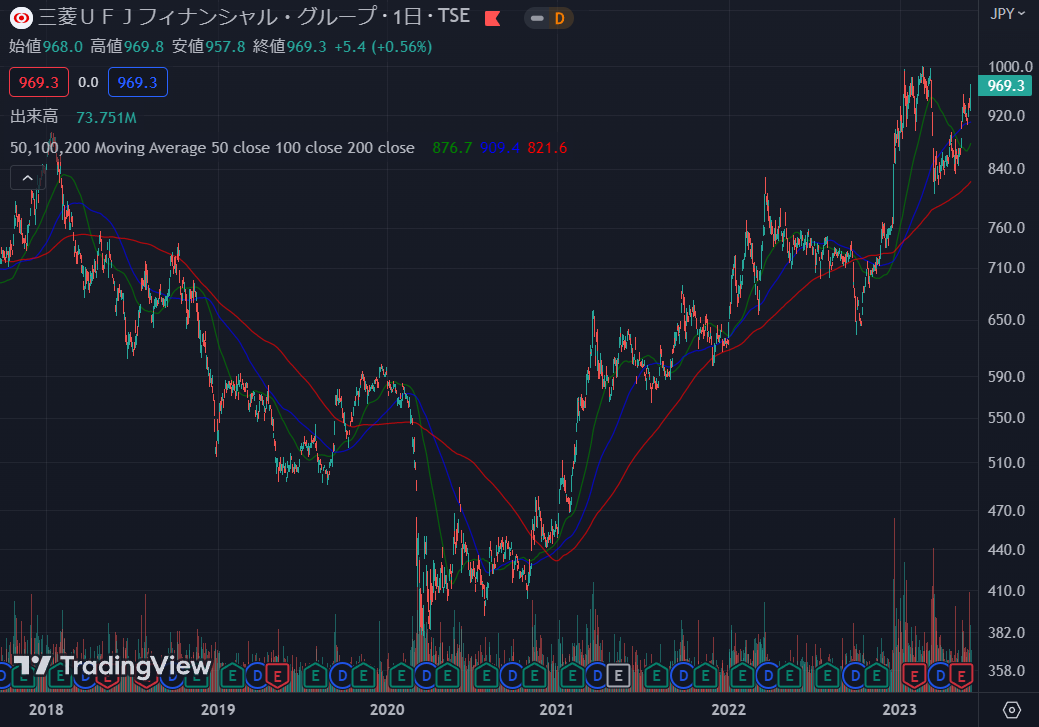Click the blue D marker beside the white E

click(x=597, y=676)
